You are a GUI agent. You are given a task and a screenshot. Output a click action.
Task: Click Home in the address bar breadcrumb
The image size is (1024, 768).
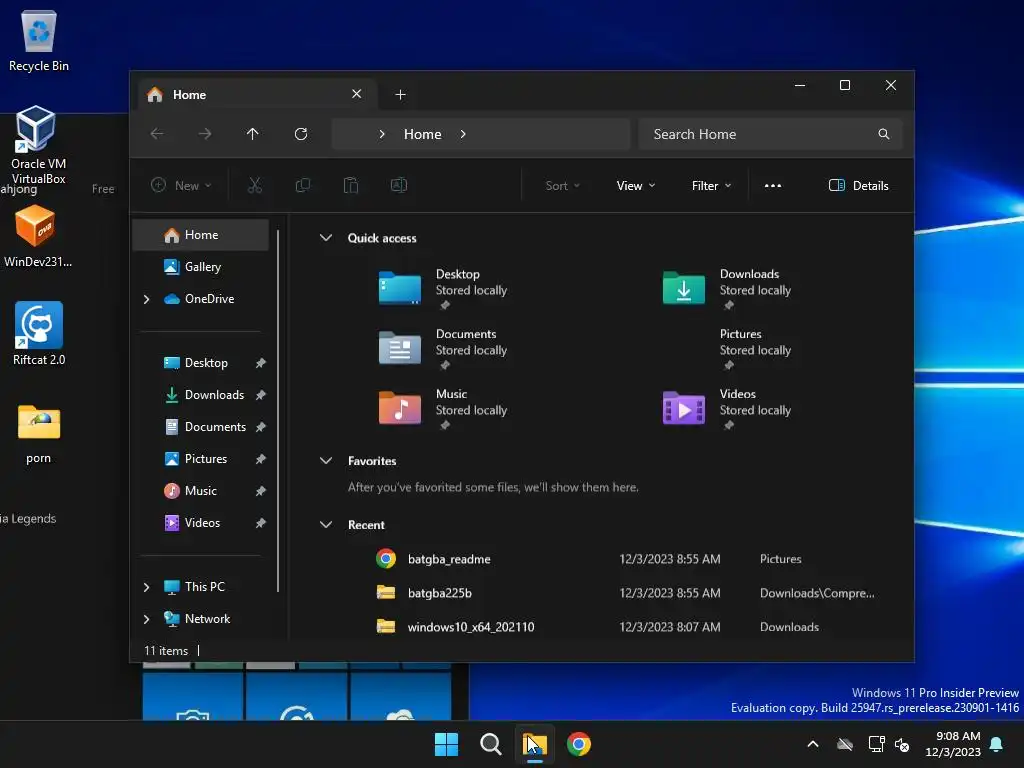[423, 134]
